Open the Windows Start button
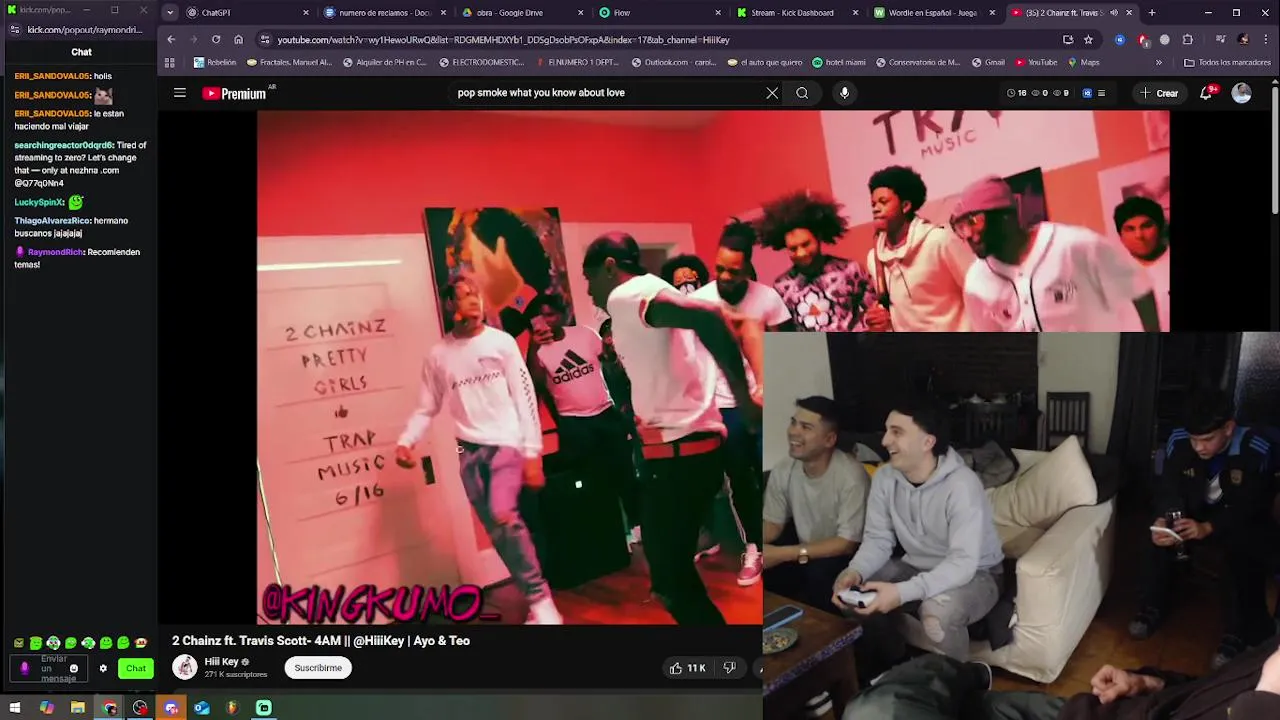 pos(15,708)
